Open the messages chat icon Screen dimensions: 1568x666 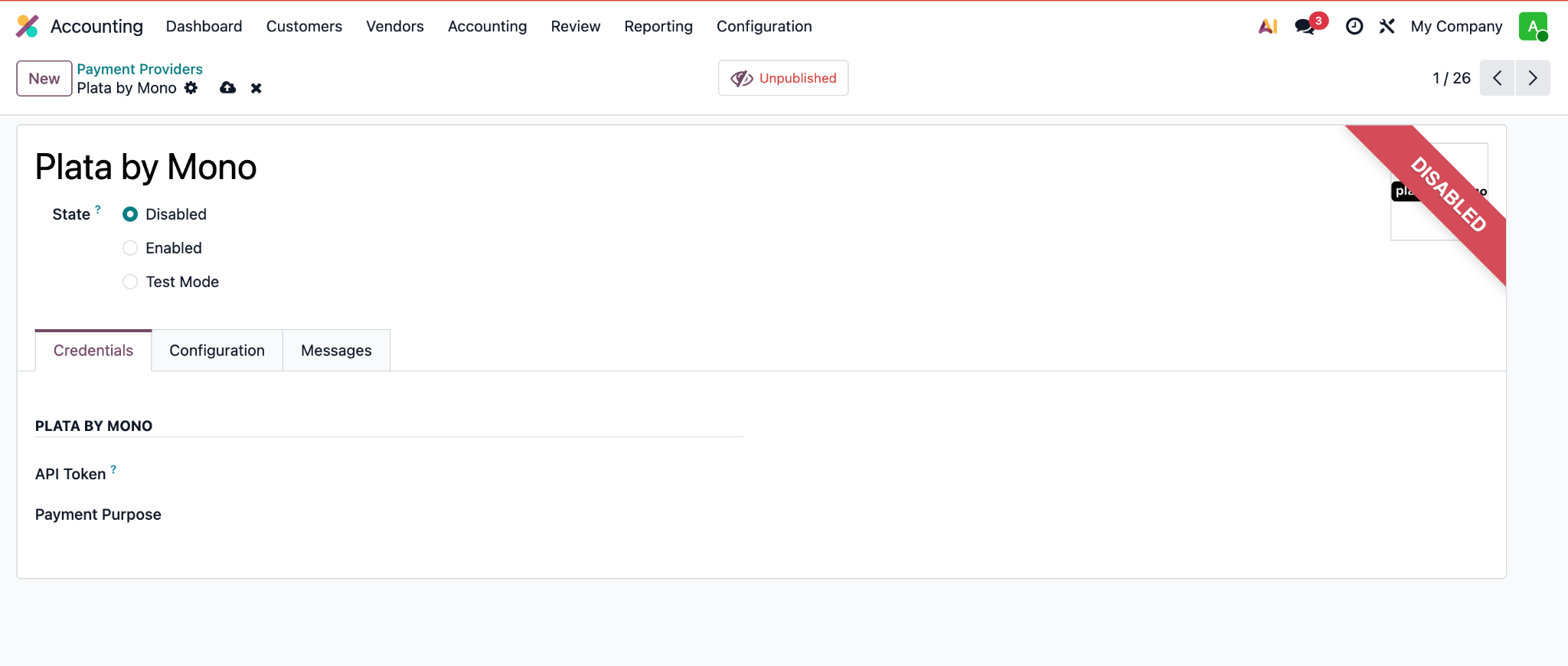[x=1305, y=27]
